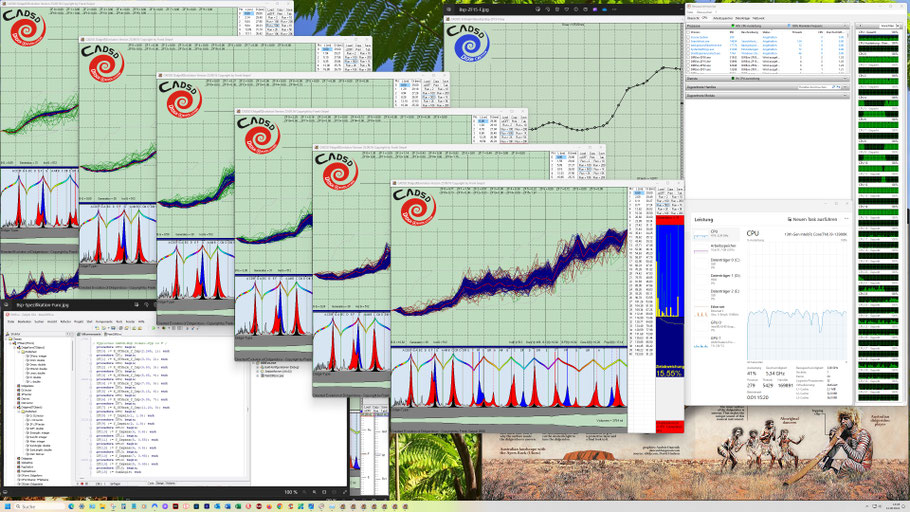Show hidden system tray icons
The image size is (910, 512).
coord(867,506)
